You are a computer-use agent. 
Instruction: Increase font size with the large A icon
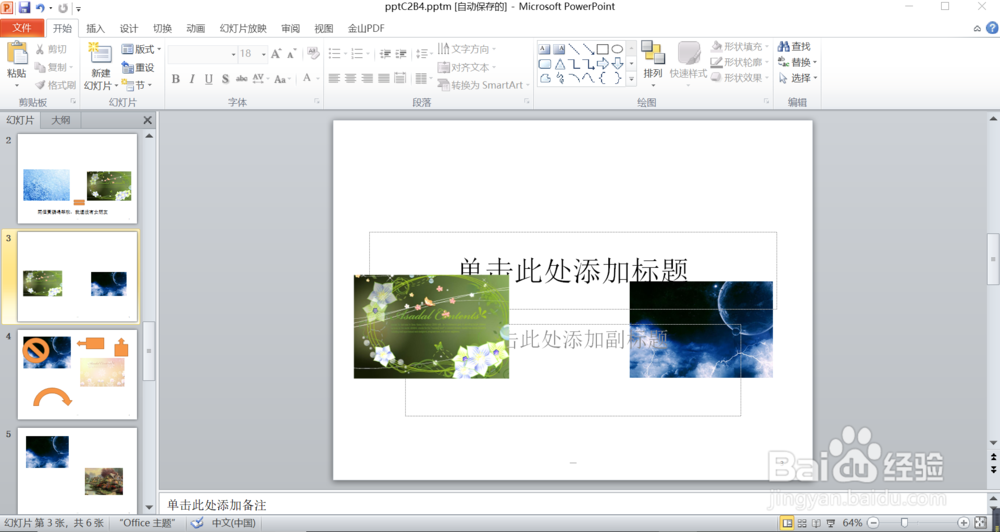point(276,54)
